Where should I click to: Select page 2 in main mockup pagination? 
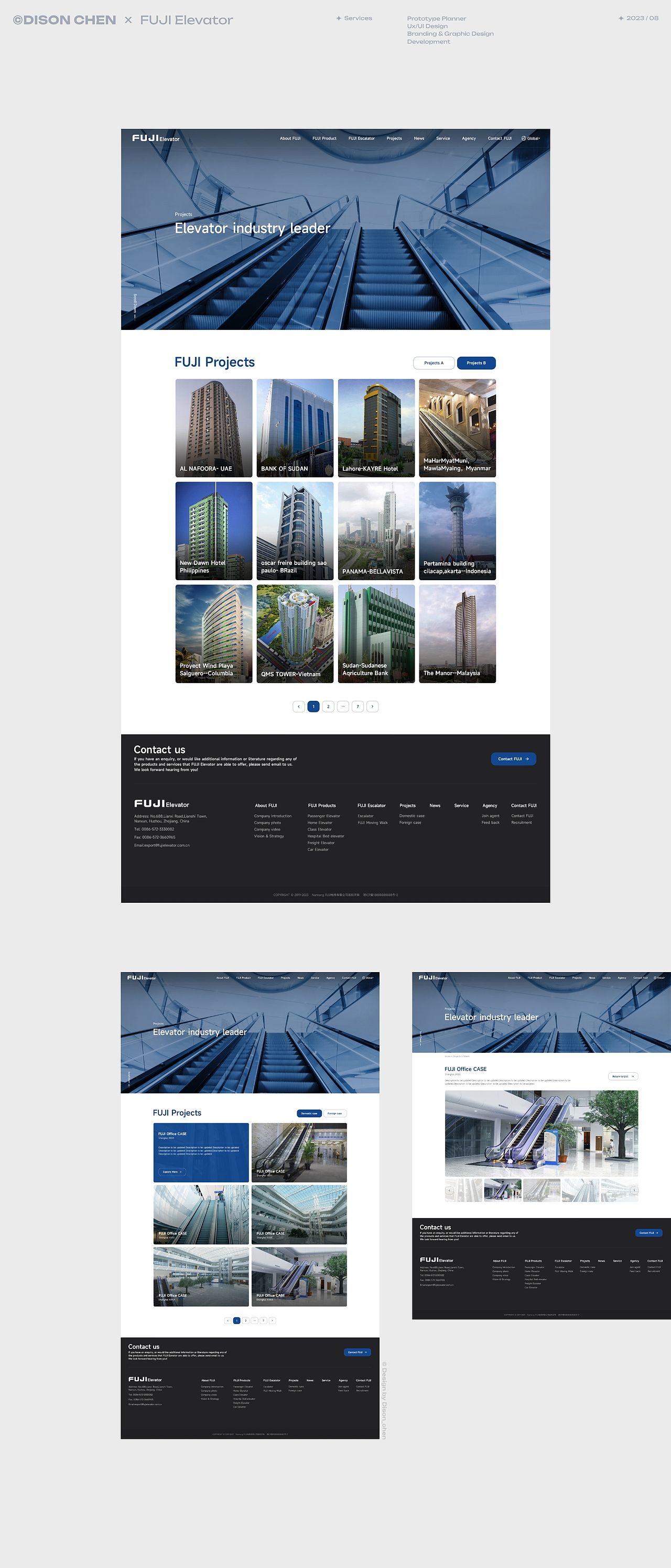click(328, 706)
